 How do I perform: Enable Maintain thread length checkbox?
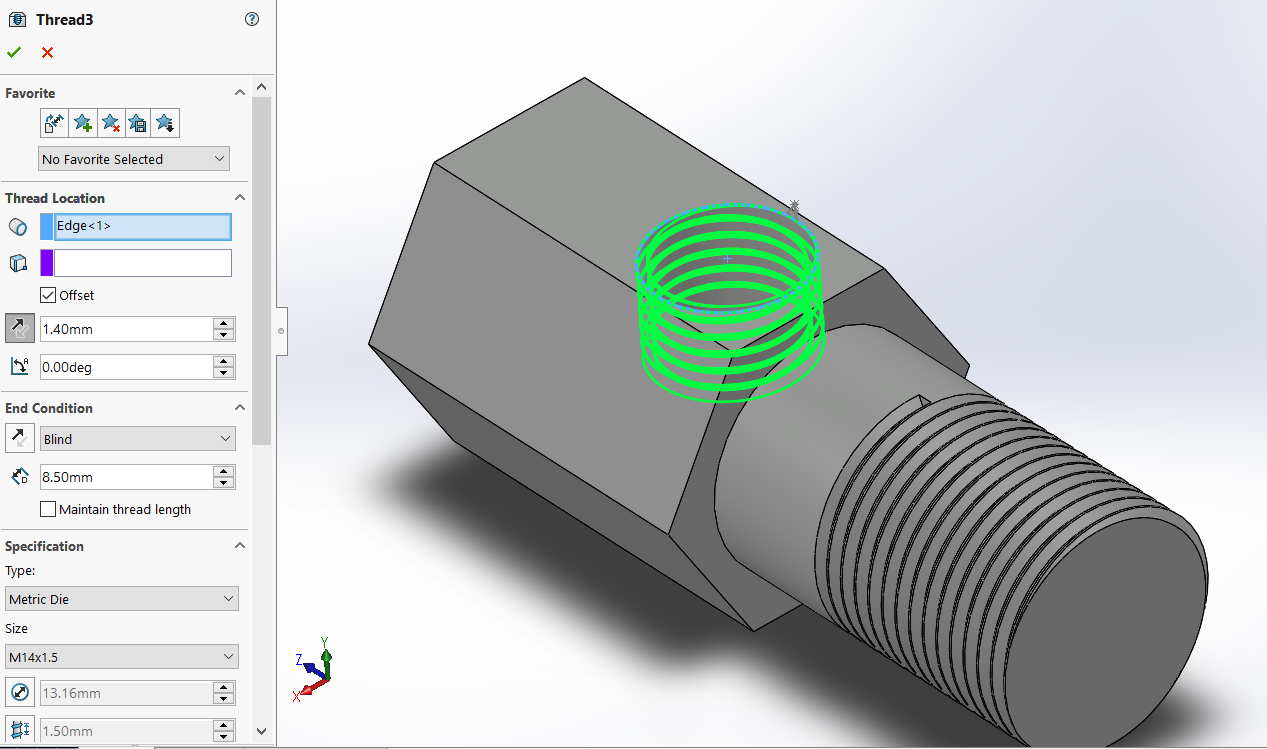click(48, 509)
